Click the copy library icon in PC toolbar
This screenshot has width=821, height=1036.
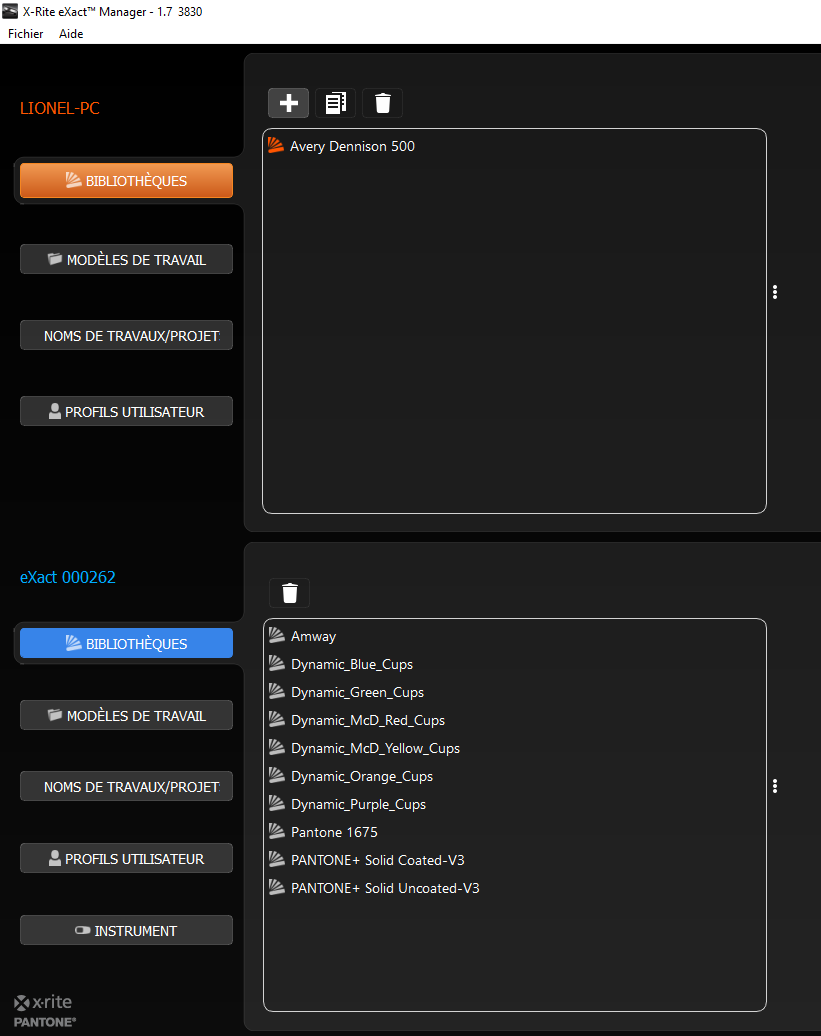coord(336,103)
